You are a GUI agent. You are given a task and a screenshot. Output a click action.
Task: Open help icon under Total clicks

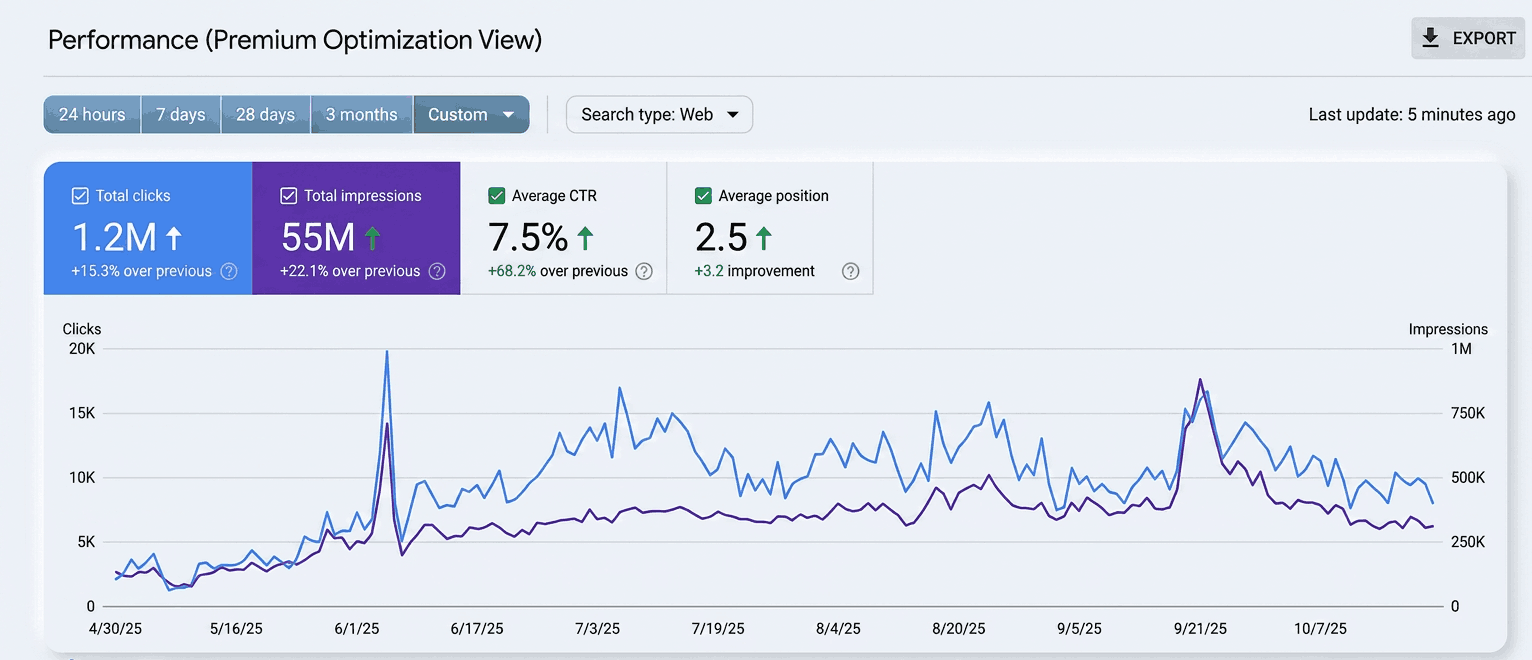[x=229, y=271]
